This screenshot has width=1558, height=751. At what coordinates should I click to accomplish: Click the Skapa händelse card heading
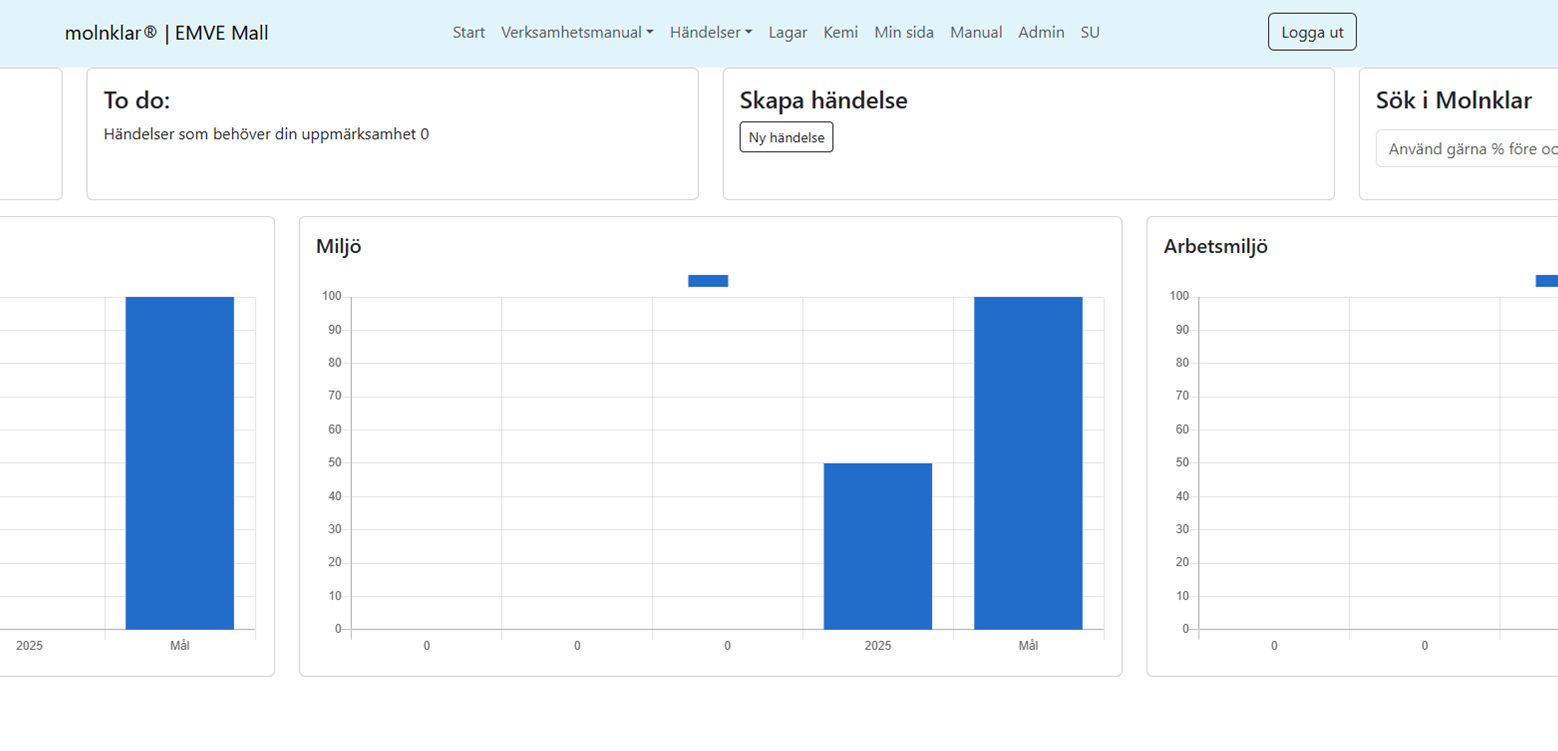pos(823,100)
